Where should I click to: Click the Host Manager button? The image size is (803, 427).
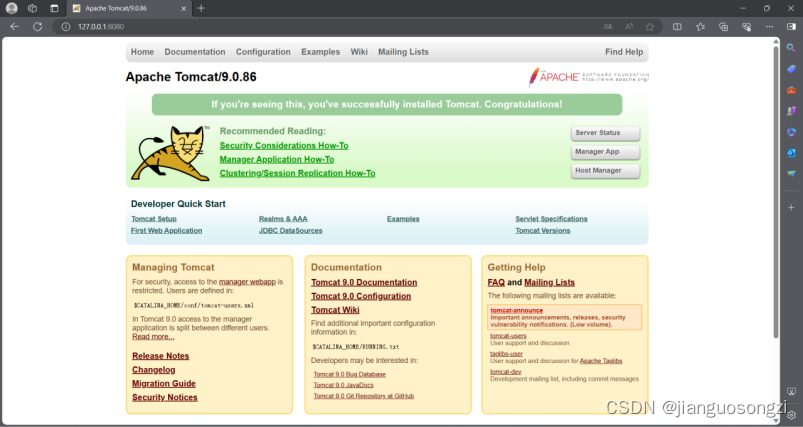point(605,171)
